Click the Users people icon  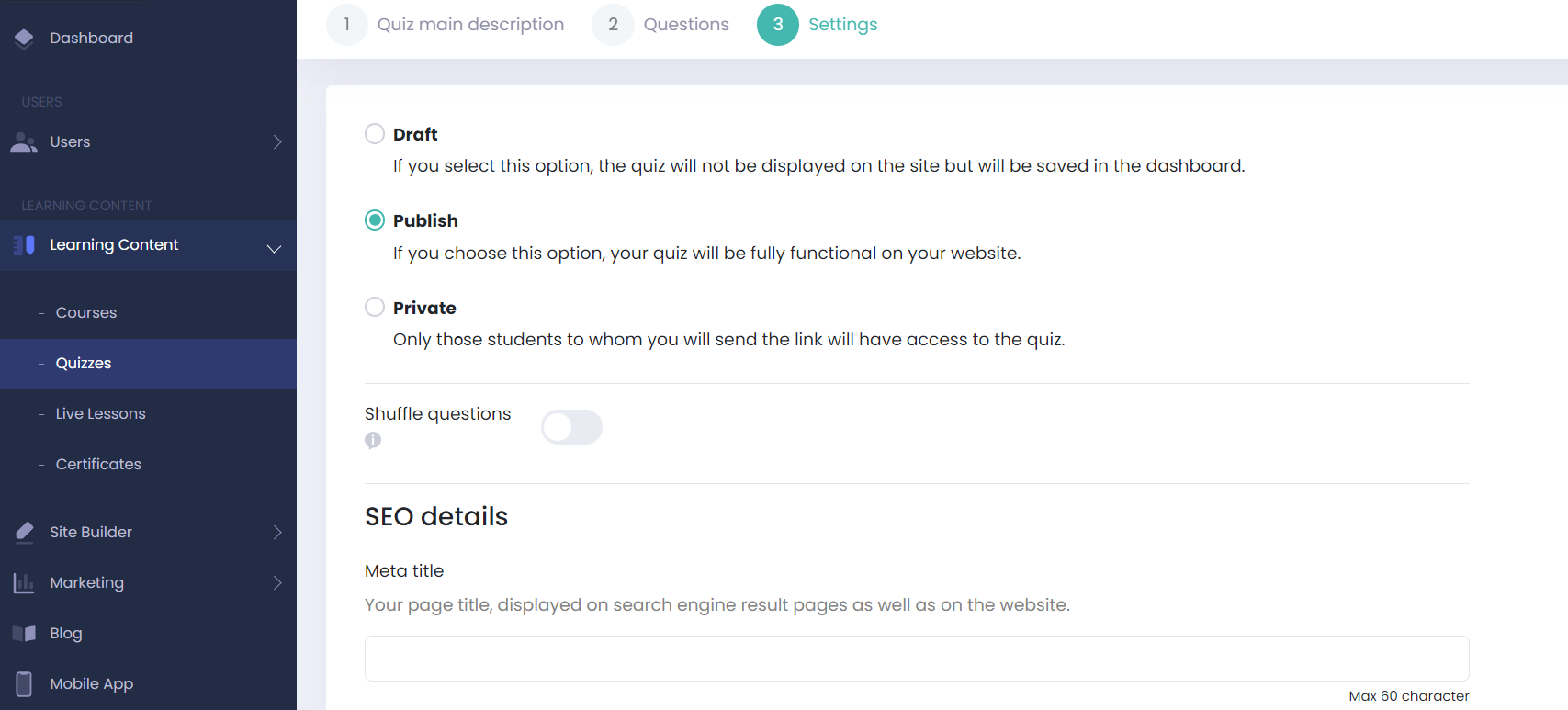coord(24,142)
